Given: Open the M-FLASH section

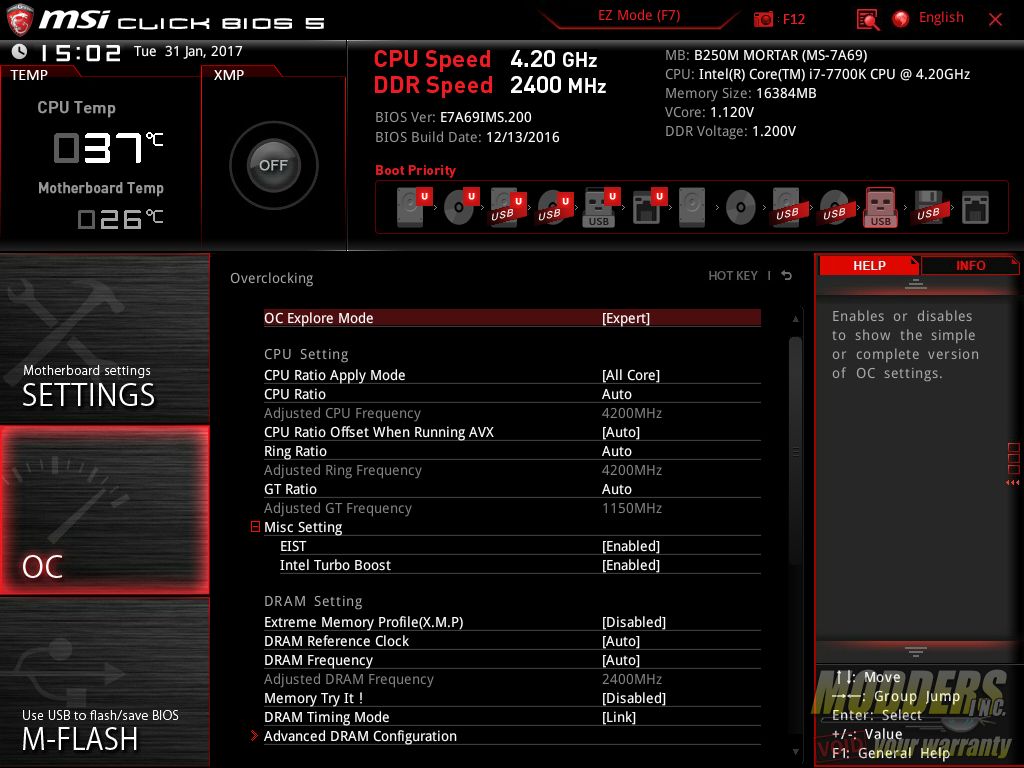Looking at the screenshot, I should 104,682.
